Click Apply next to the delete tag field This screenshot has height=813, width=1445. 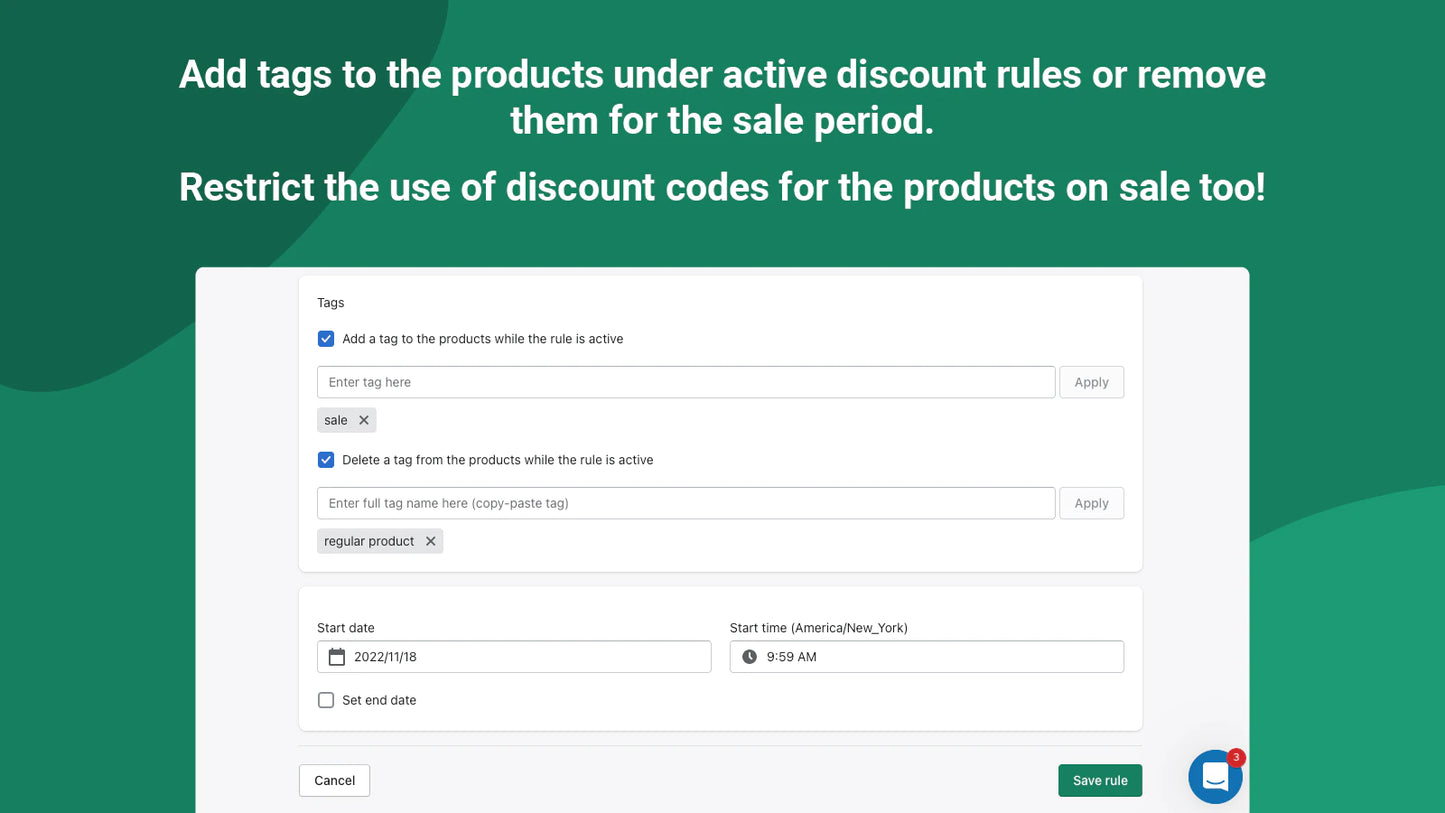[x=1091, y=503]
